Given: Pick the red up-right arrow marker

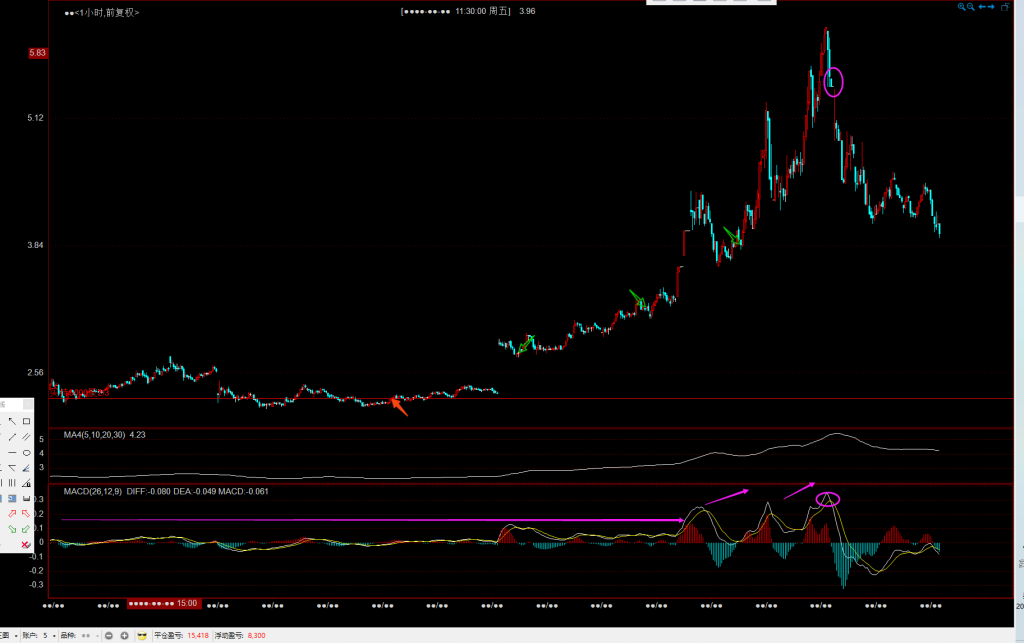Looking at the screenshot, I should click(11, 513).
